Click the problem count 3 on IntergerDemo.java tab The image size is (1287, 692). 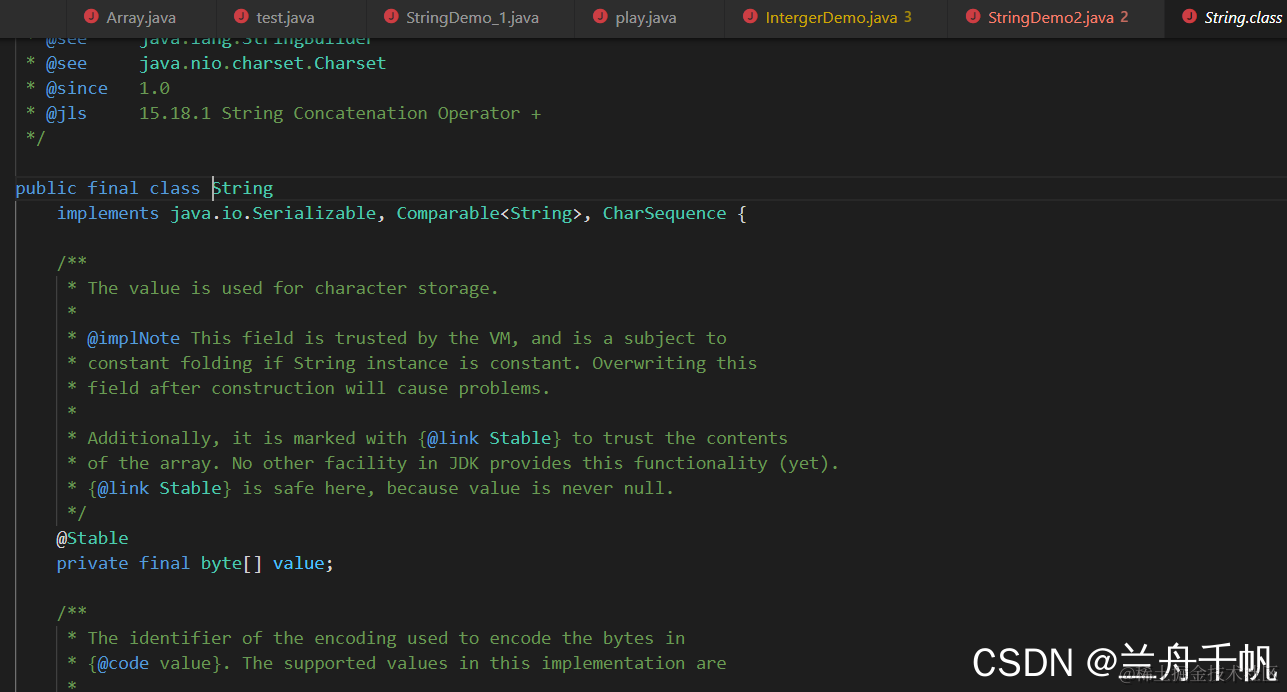(908, 17)
